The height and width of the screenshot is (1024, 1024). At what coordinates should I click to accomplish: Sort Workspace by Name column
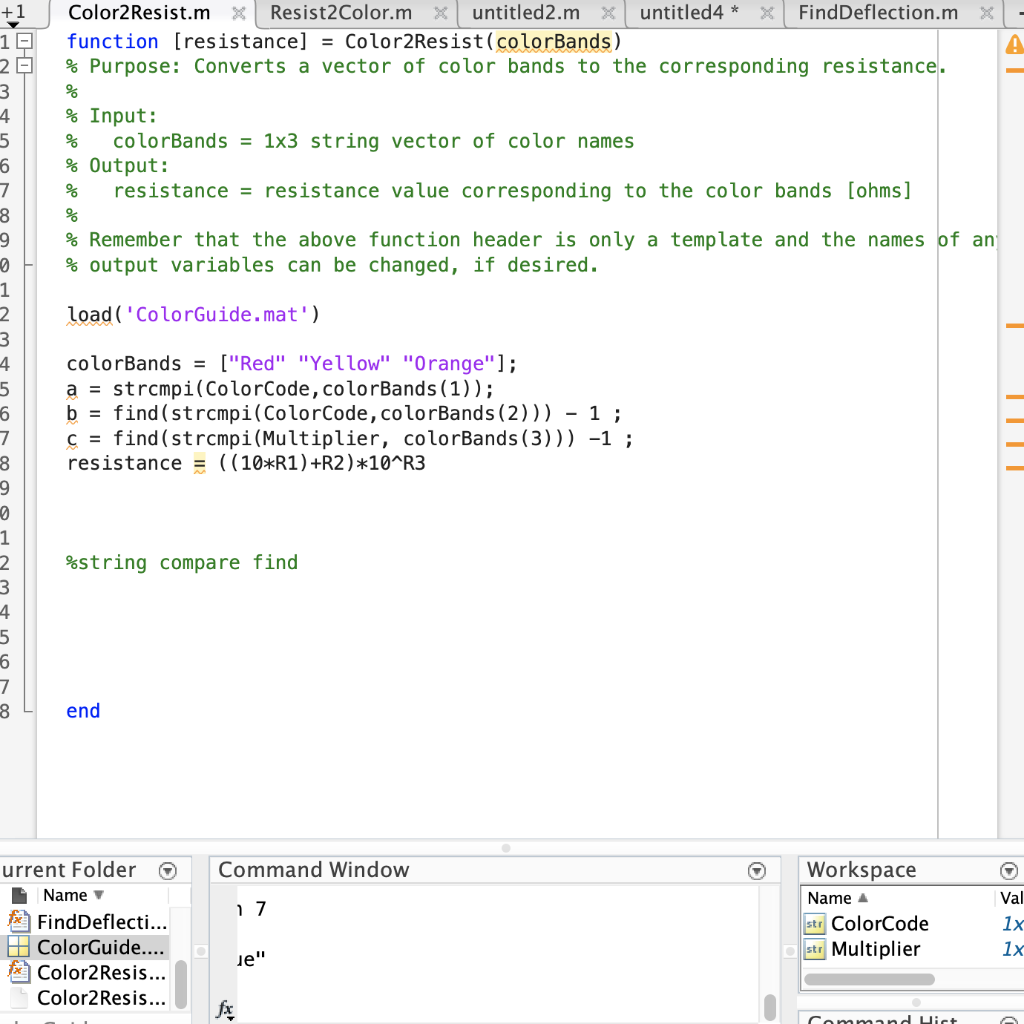tap(837, 898)
